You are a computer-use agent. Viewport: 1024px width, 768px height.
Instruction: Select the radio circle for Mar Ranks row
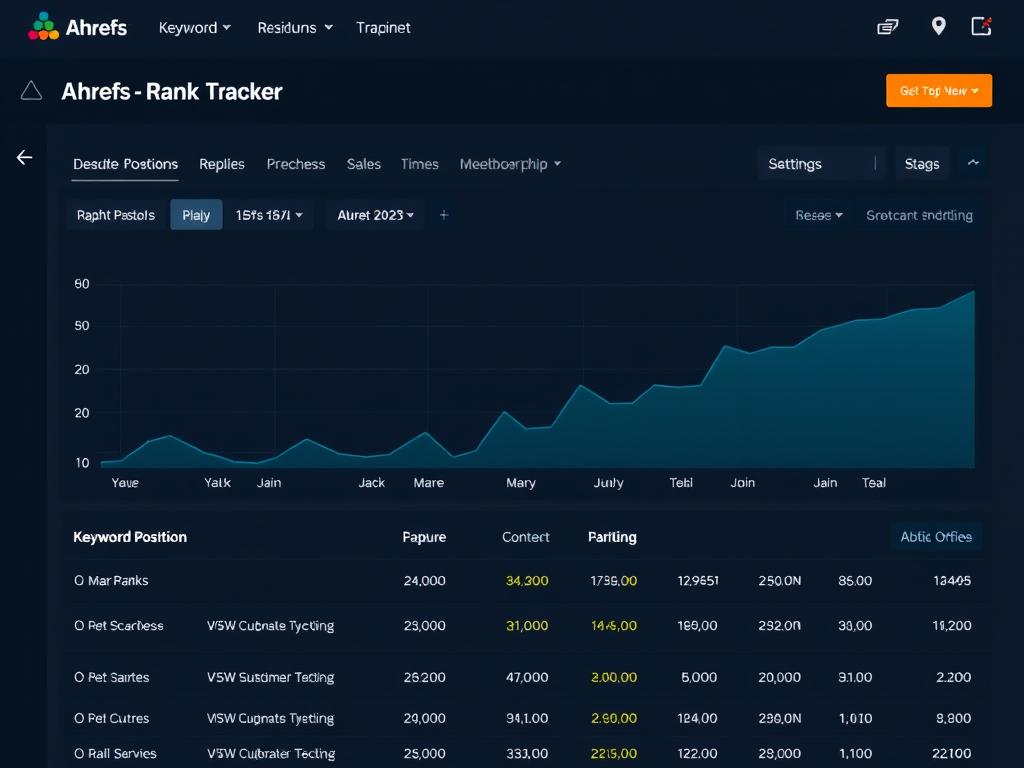coord(79,581)
